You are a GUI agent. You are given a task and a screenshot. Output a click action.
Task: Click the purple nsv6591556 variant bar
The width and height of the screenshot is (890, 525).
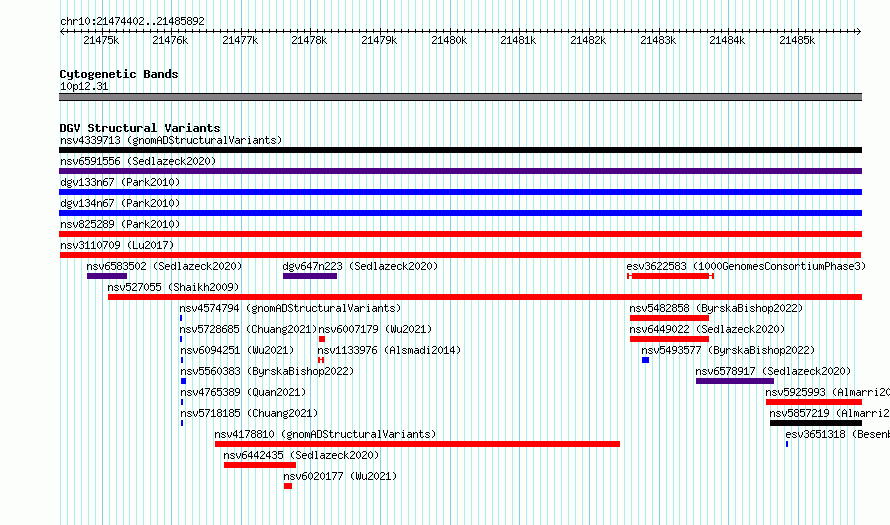click(460, 171)
